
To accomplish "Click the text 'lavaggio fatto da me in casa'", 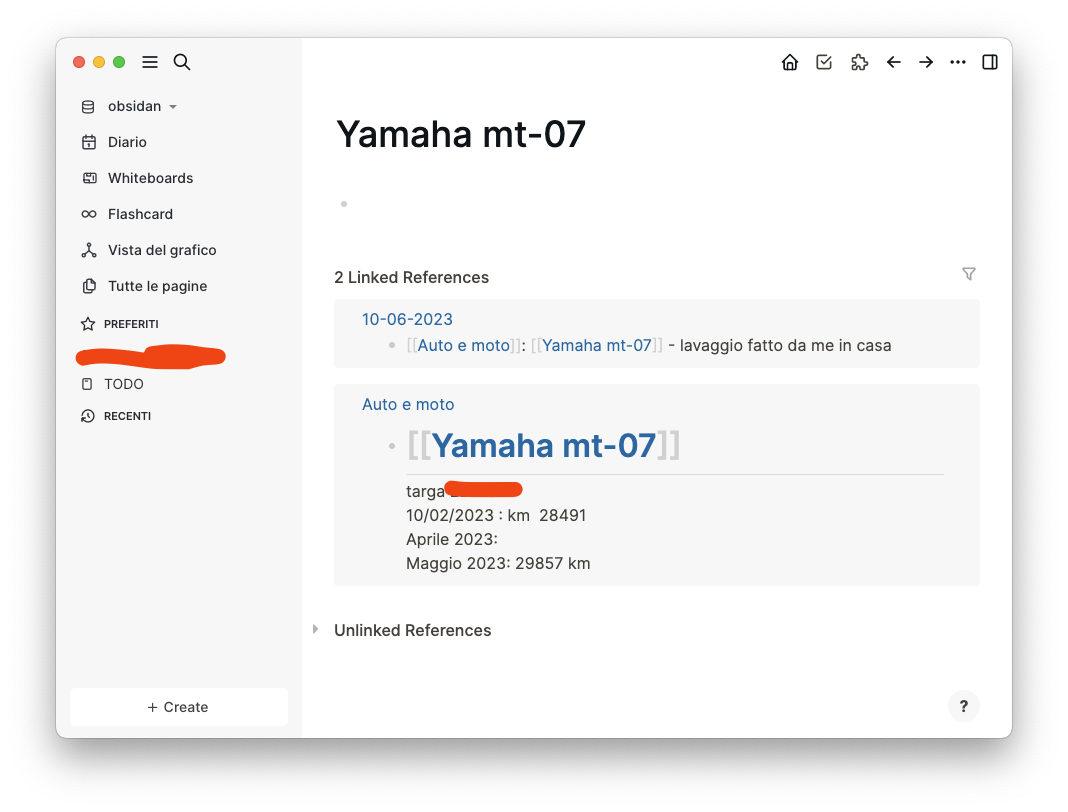I will [785, 345].
